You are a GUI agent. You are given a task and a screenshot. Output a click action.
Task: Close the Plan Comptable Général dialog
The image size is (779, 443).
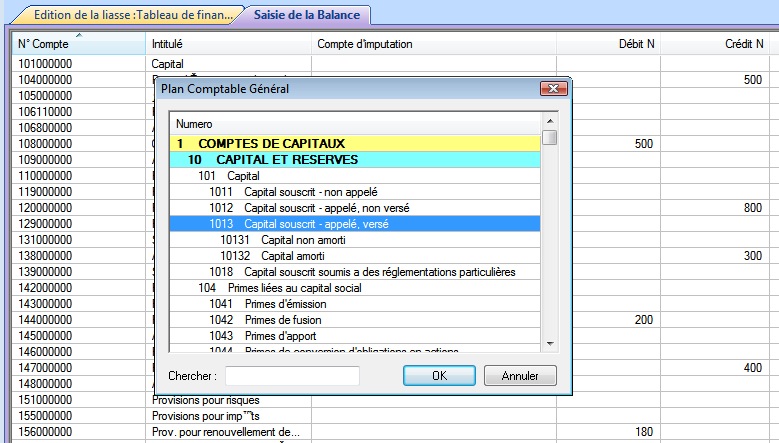pos(553,88)
